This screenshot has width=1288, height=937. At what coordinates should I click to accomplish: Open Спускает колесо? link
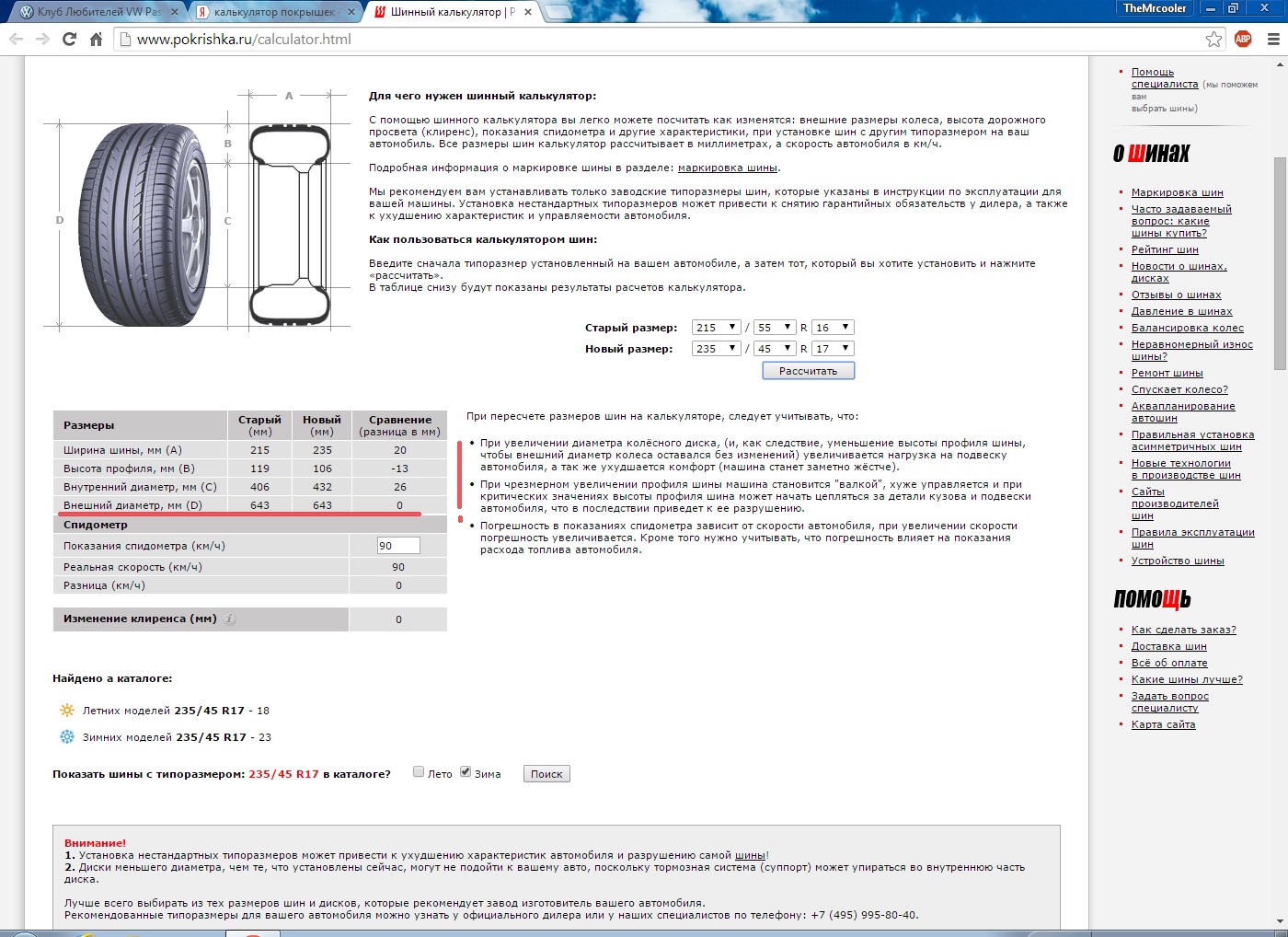click(x=1179, y=389)
